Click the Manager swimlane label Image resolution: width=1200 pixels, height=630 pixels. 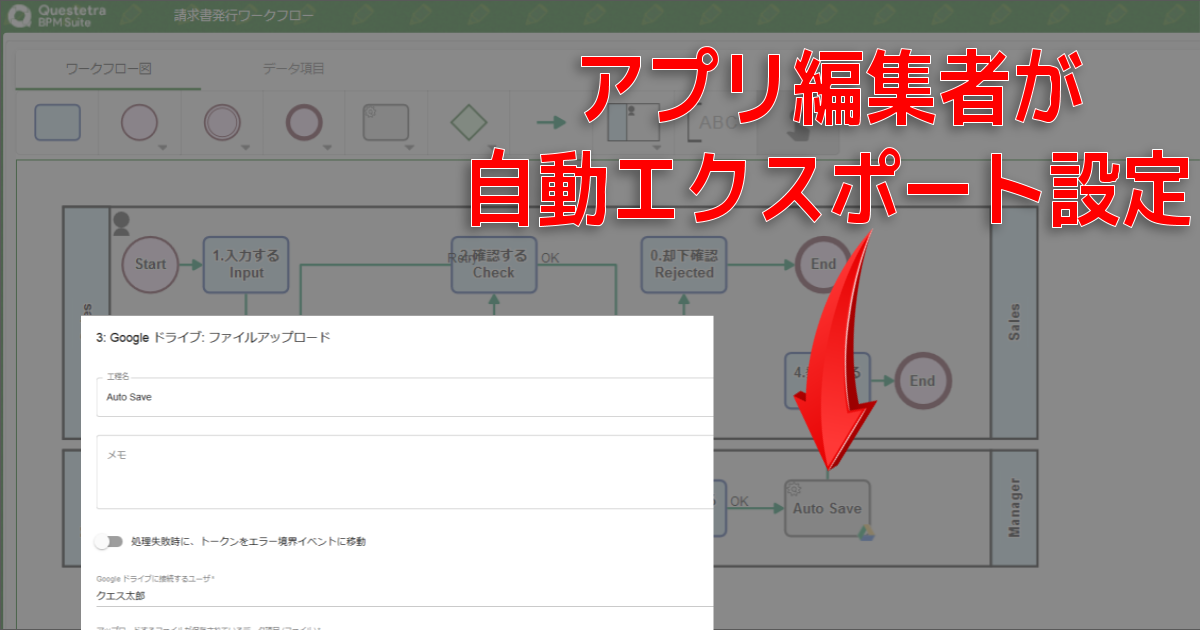point(1014,508)
